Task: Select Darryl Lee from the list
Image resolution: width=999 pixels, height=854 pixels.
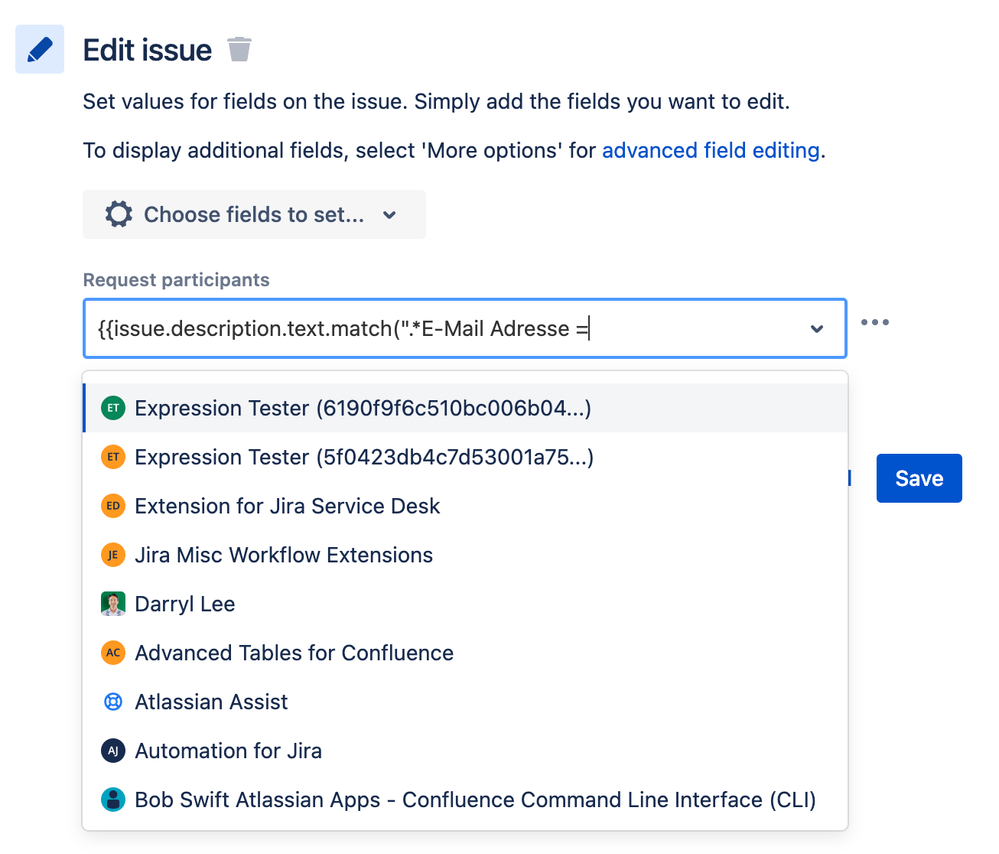Action: (x=465, y=604)
